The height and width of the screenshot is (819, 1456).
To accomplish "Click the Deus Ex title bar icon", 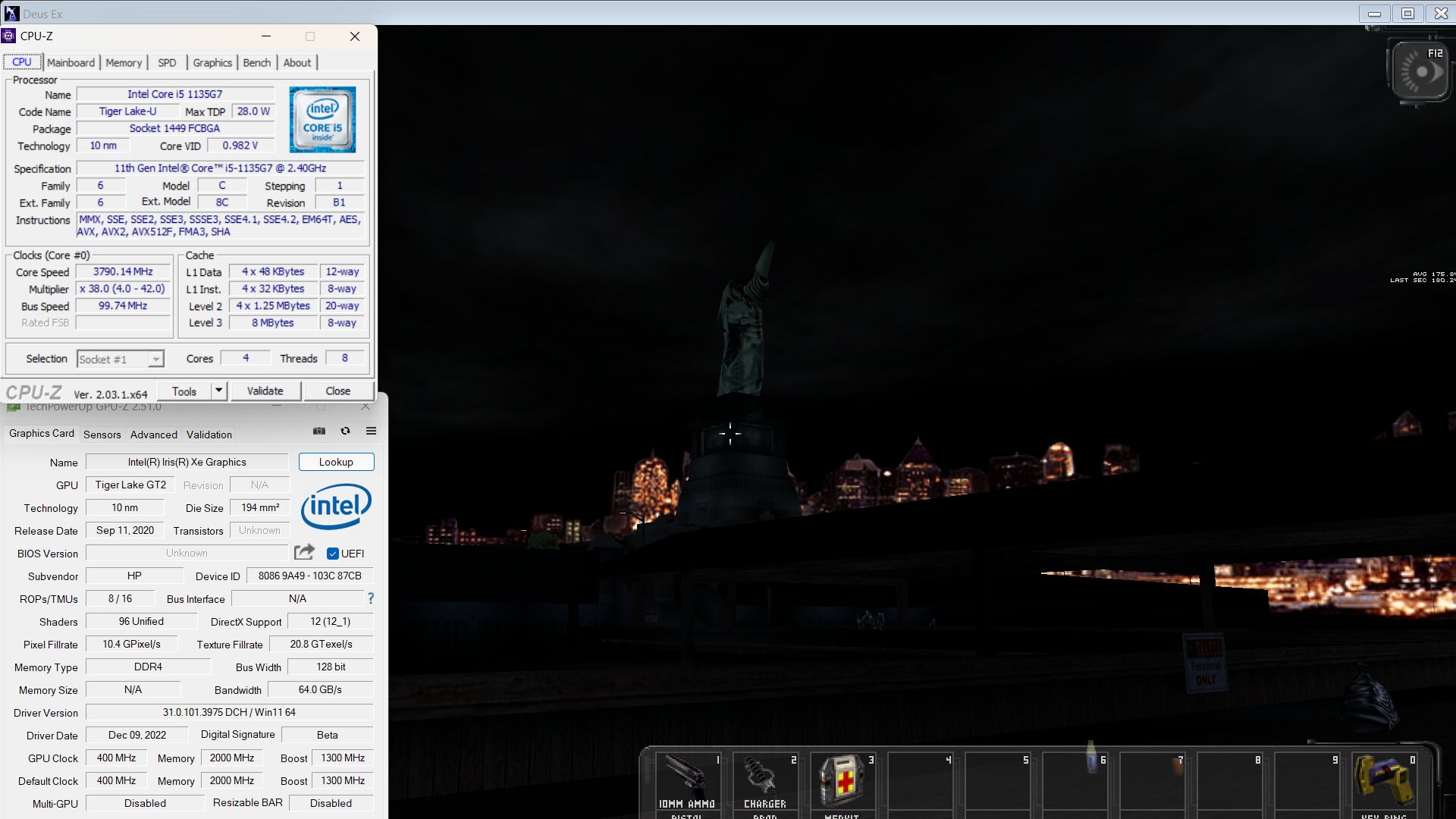I will click(x=11, y=13).
